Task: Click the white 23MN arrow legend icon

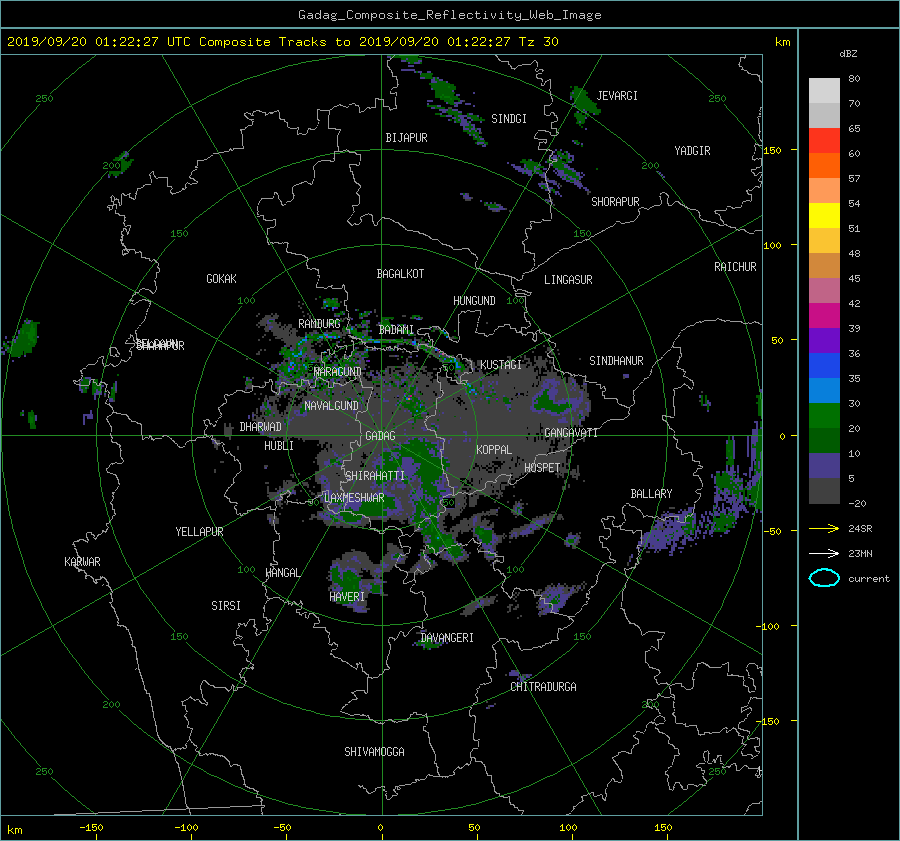Action: coord(824,553)
